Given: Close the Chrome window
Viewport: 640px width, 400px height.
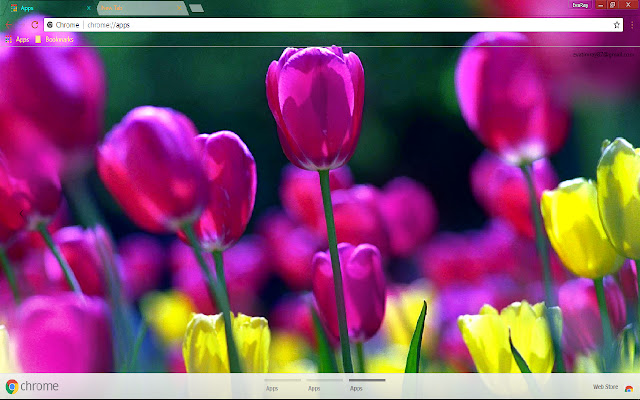Looking at the screenshot, I should [x=628, y=5].
